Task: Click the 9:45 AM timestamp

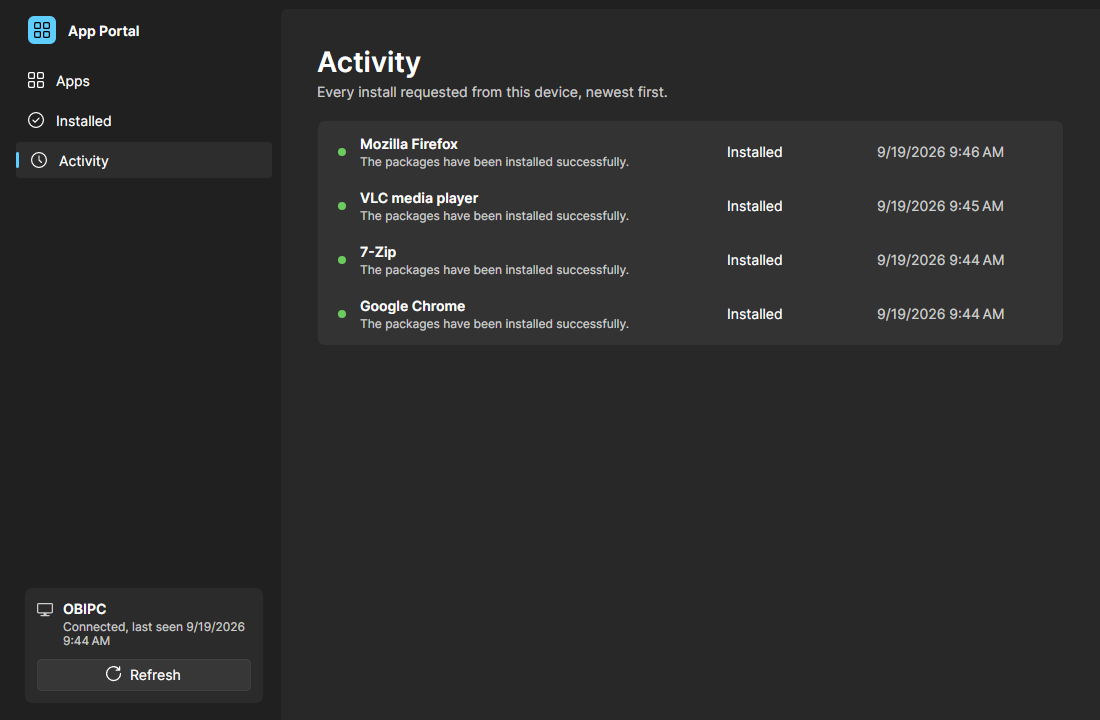Action: 940,206
